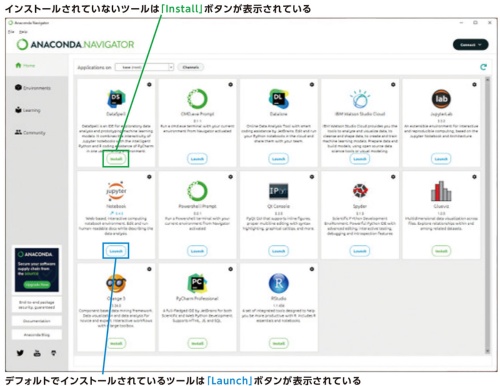The height and width of the screenshot is (386, 500).
Task: Open the Help menu
Action: pyautogui.click(x=23, y=32)
